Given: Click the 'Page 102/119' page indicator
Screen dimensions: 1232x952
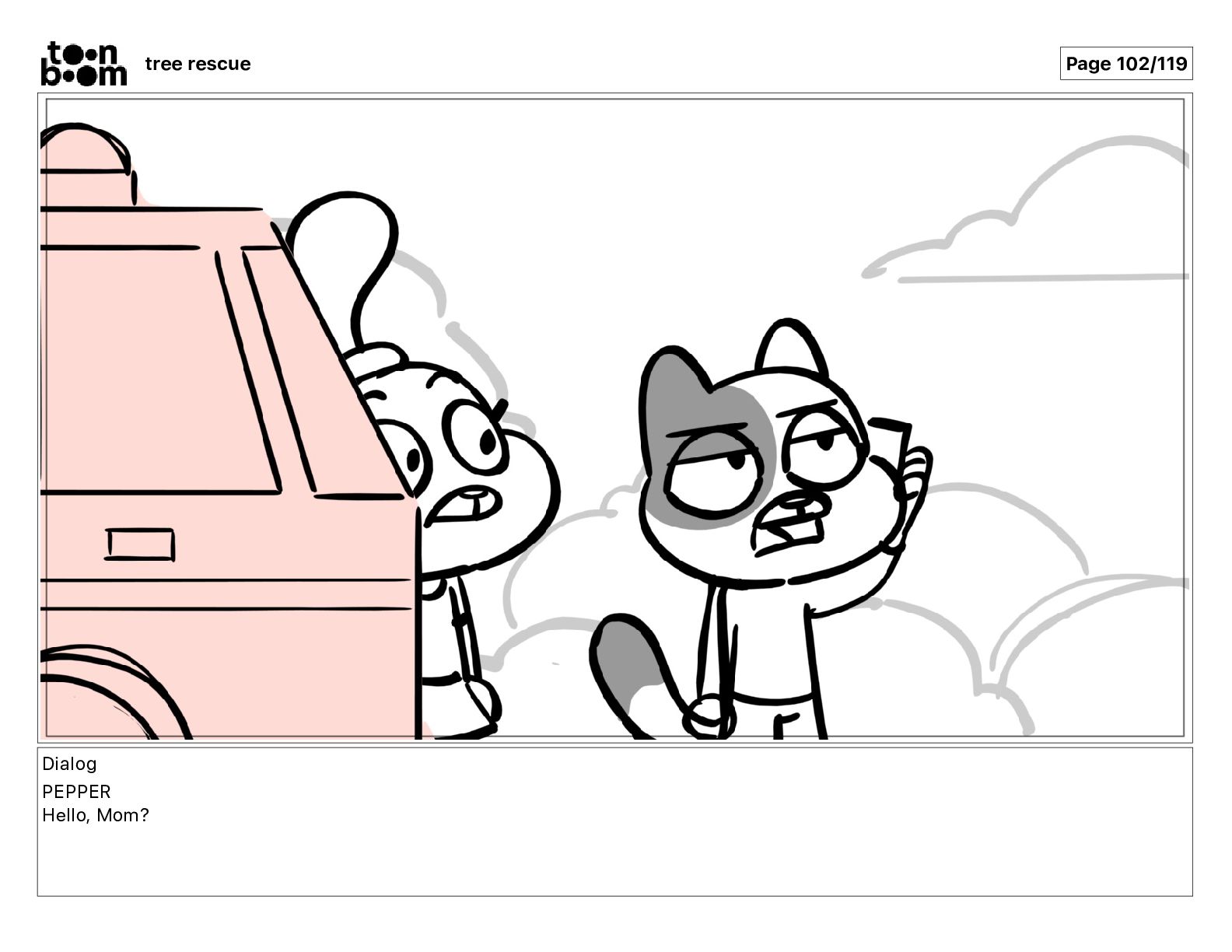Looking at the screenshot, I should click(x=1125, y=64).
